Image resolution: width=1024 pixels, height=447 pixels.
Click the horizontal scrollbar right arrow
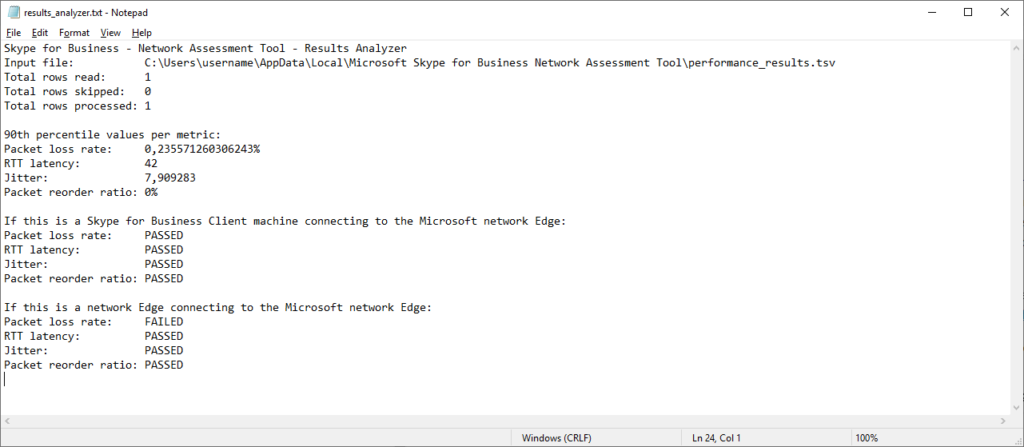pyautogui.click(x=1002, y=422)
